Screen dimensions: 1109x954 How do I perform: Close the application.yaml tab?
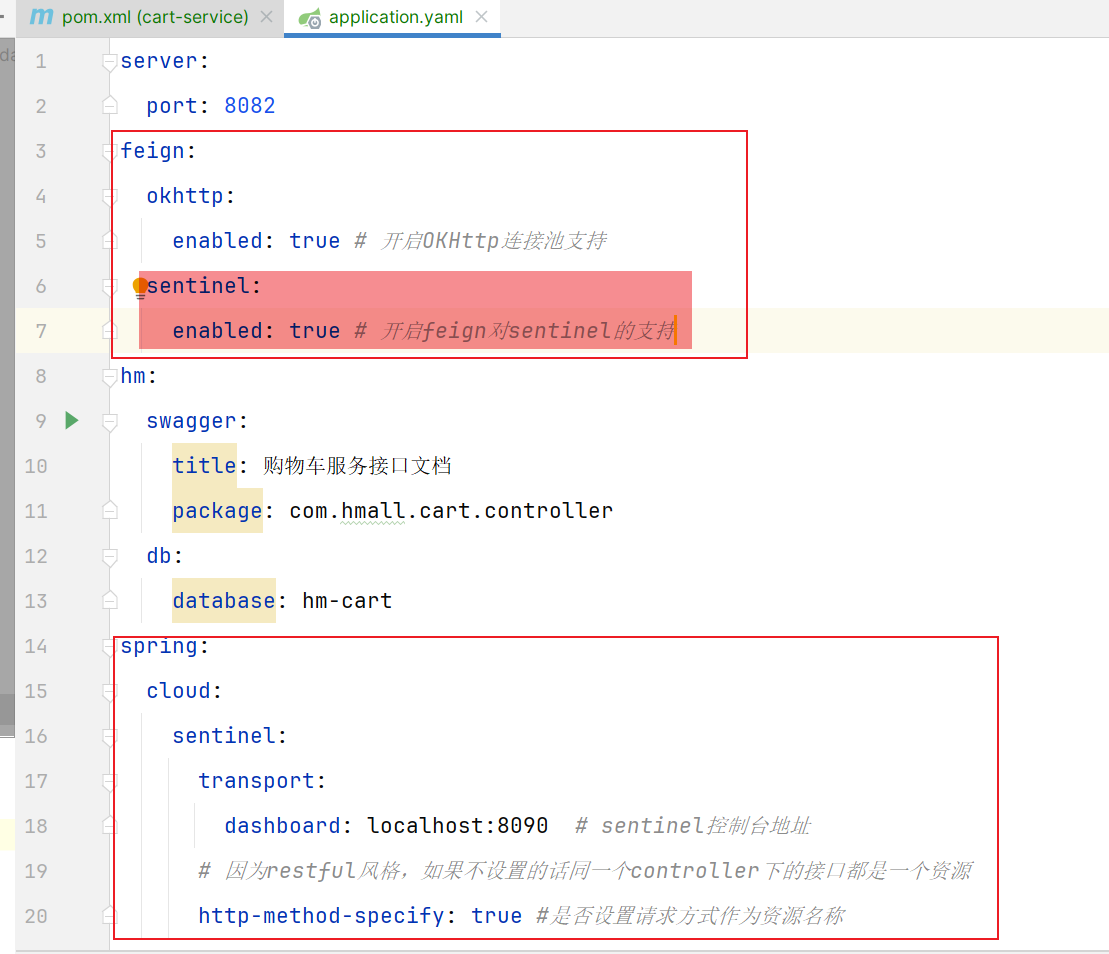point(482,16)
